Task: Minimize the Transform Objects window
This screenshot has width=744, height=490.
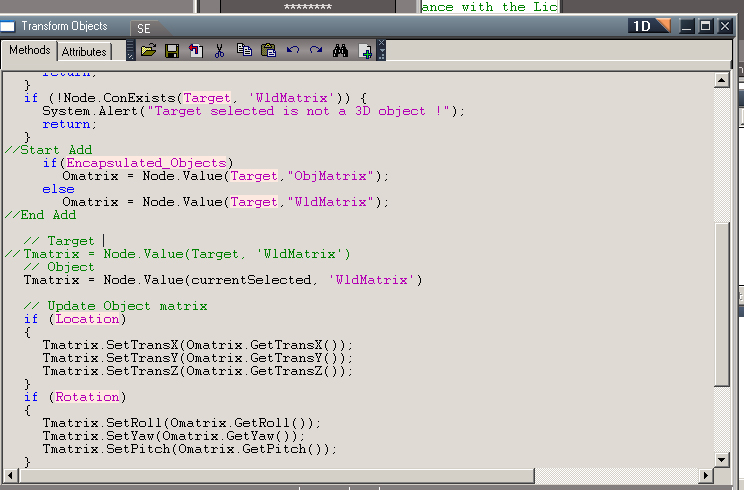Action: (x=687, y=26)
